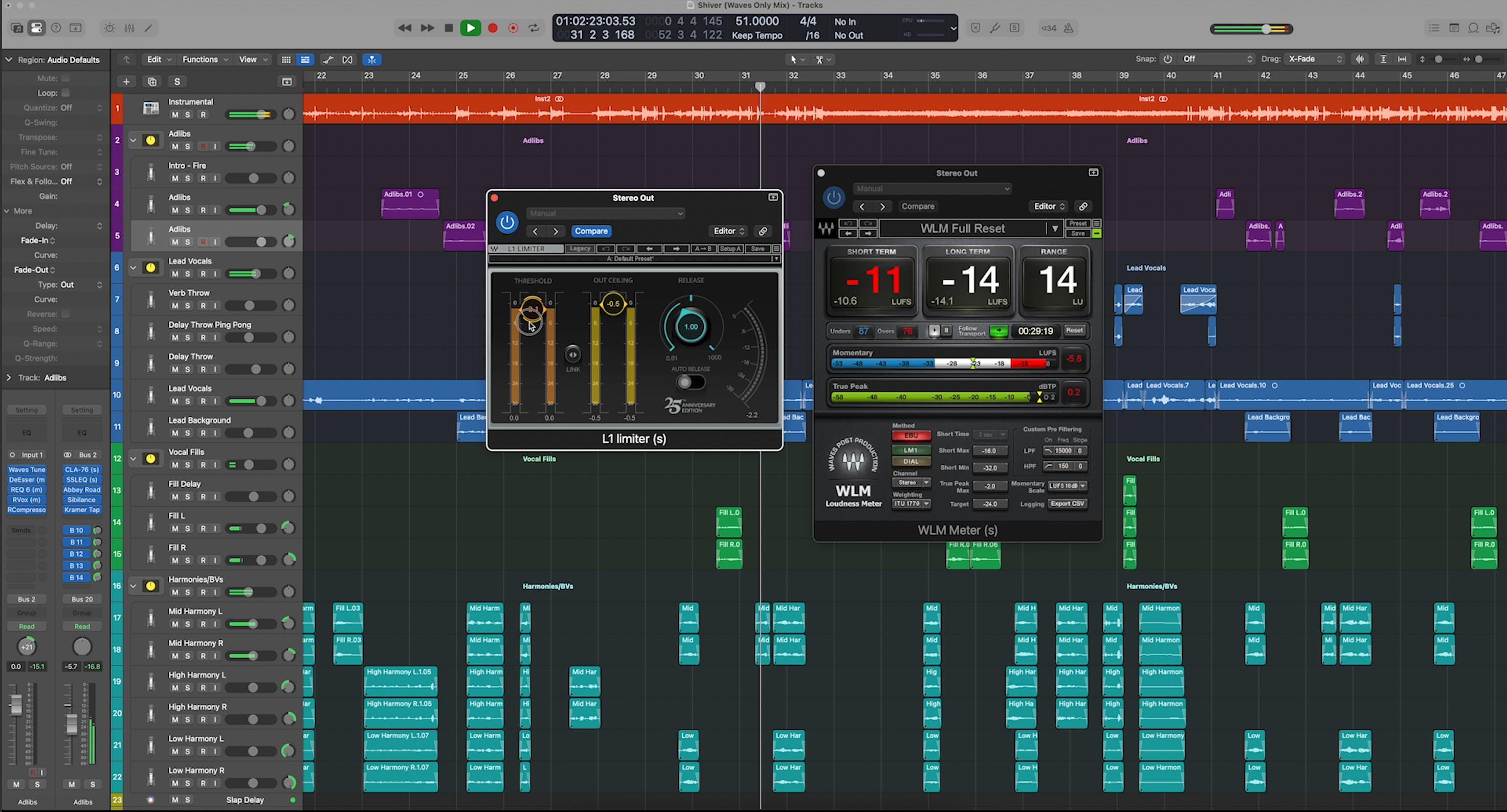
Task: Toggle the L1 limiter power button
Action: click(x=506, y=222)
